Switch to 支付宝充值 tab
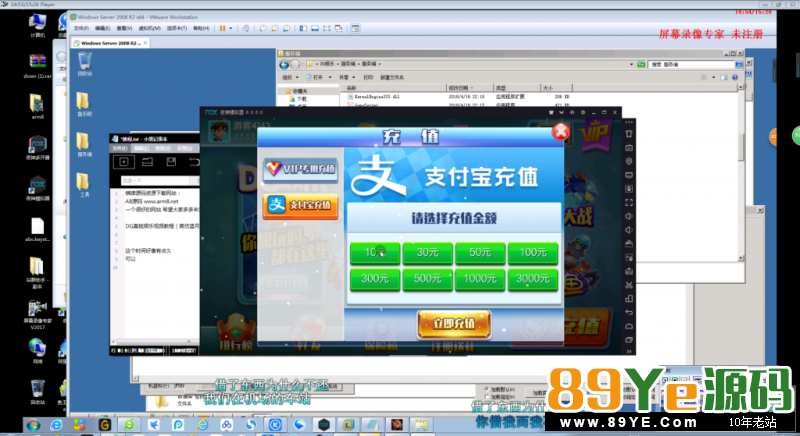This screenshot has height=436, width=800. pos(301,206)
